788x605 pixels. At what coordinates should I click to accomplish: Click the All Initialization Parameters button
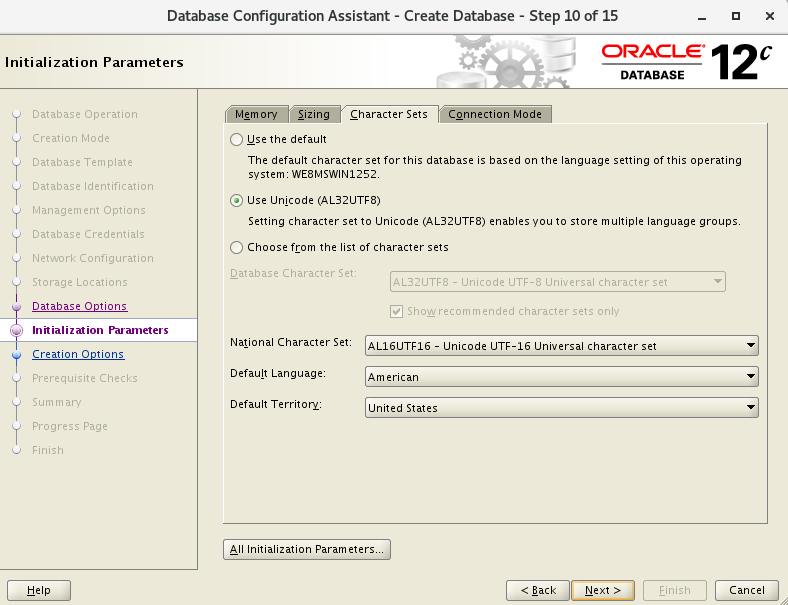(306, 549)
